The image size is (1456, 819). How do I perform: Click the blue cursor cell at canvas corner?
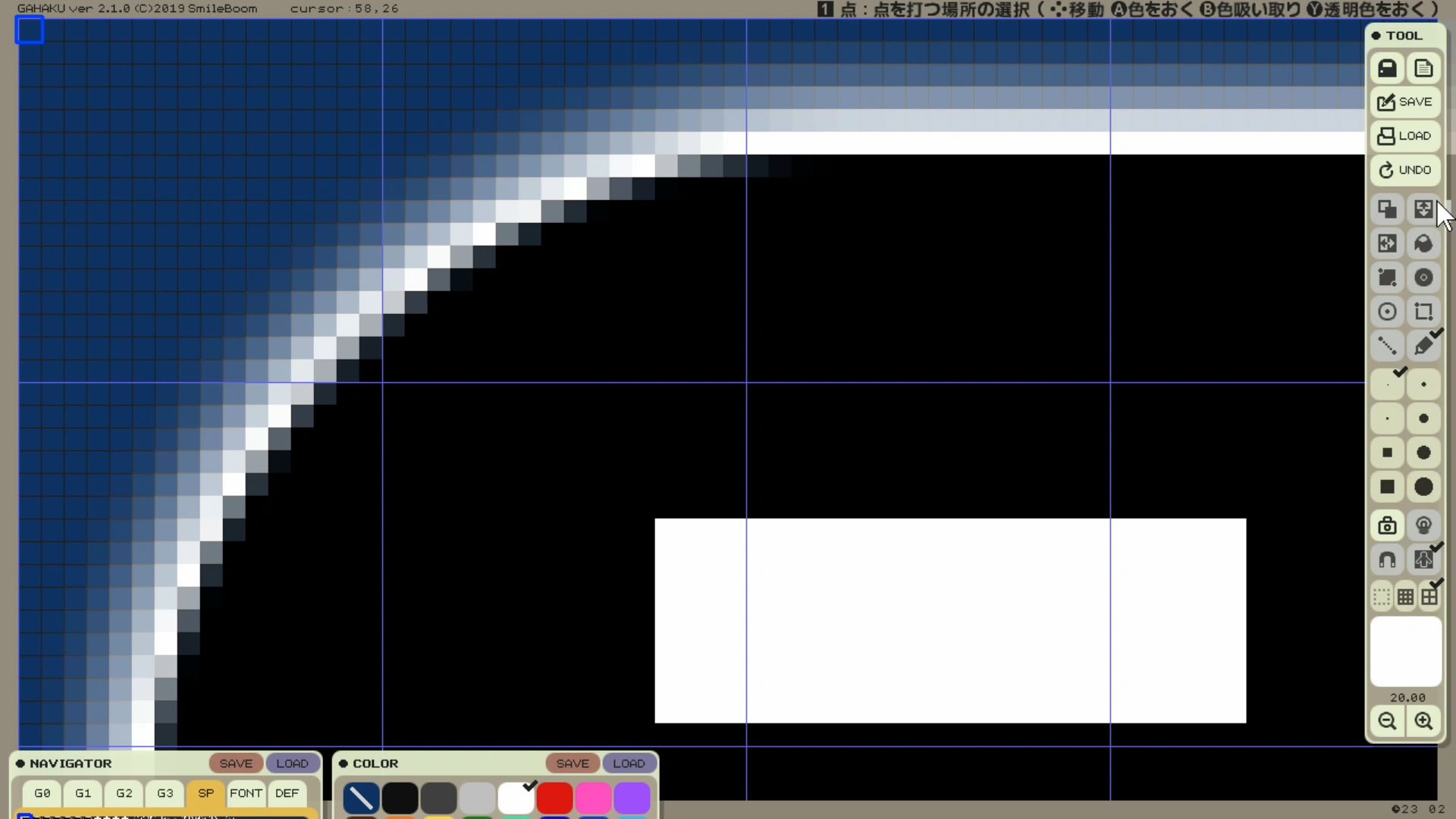30,30
